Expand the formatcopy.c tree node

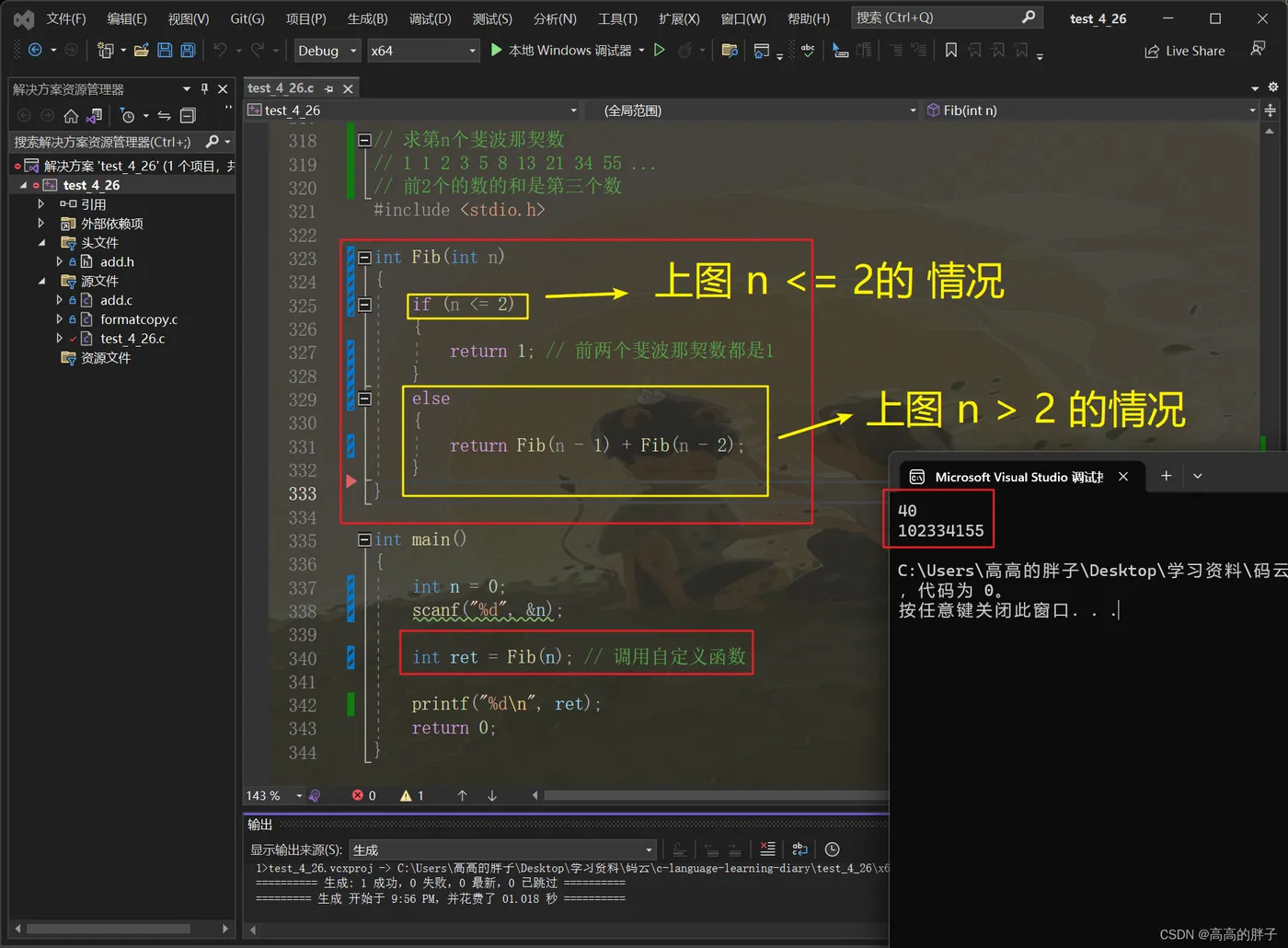[60, 319]
